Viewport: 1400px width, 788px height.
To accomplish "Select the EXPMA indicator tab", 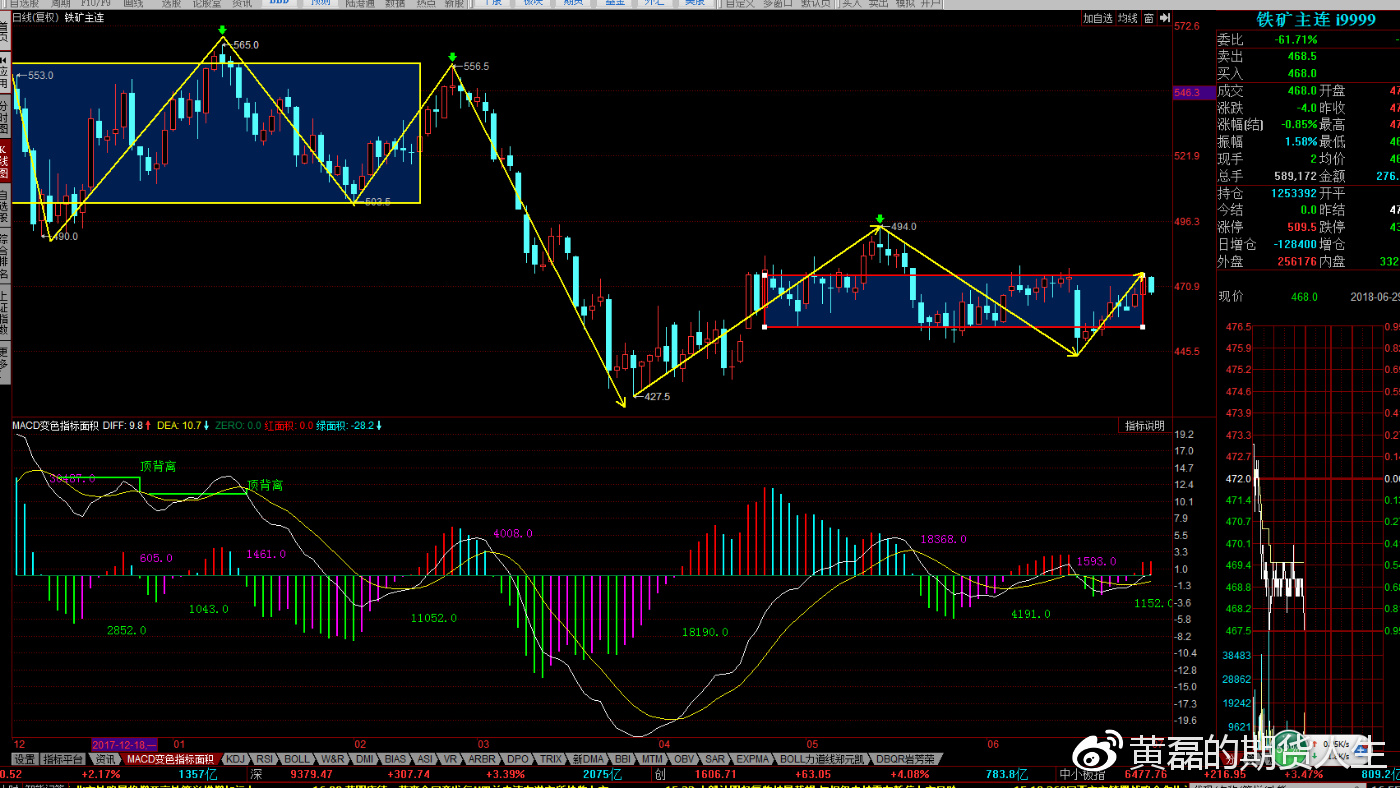I will (x=751, y=759).
